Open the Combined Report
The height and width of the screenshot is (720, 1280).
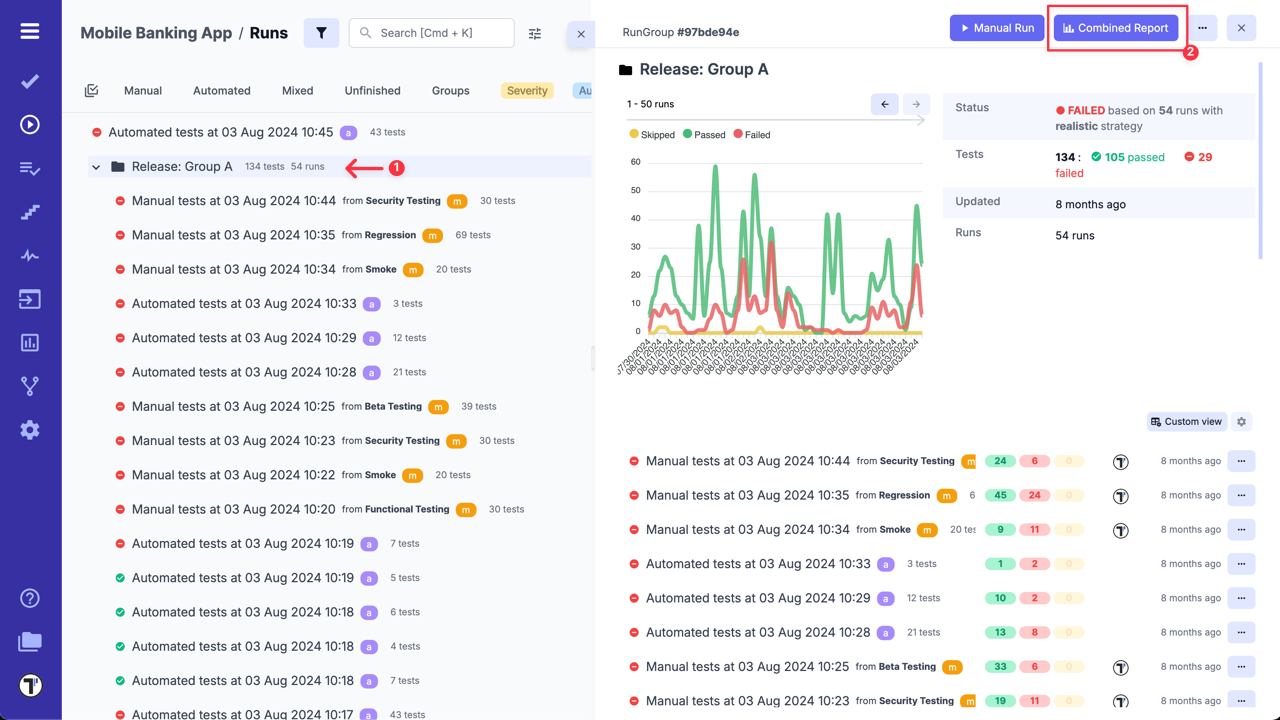pos(1116,29)
